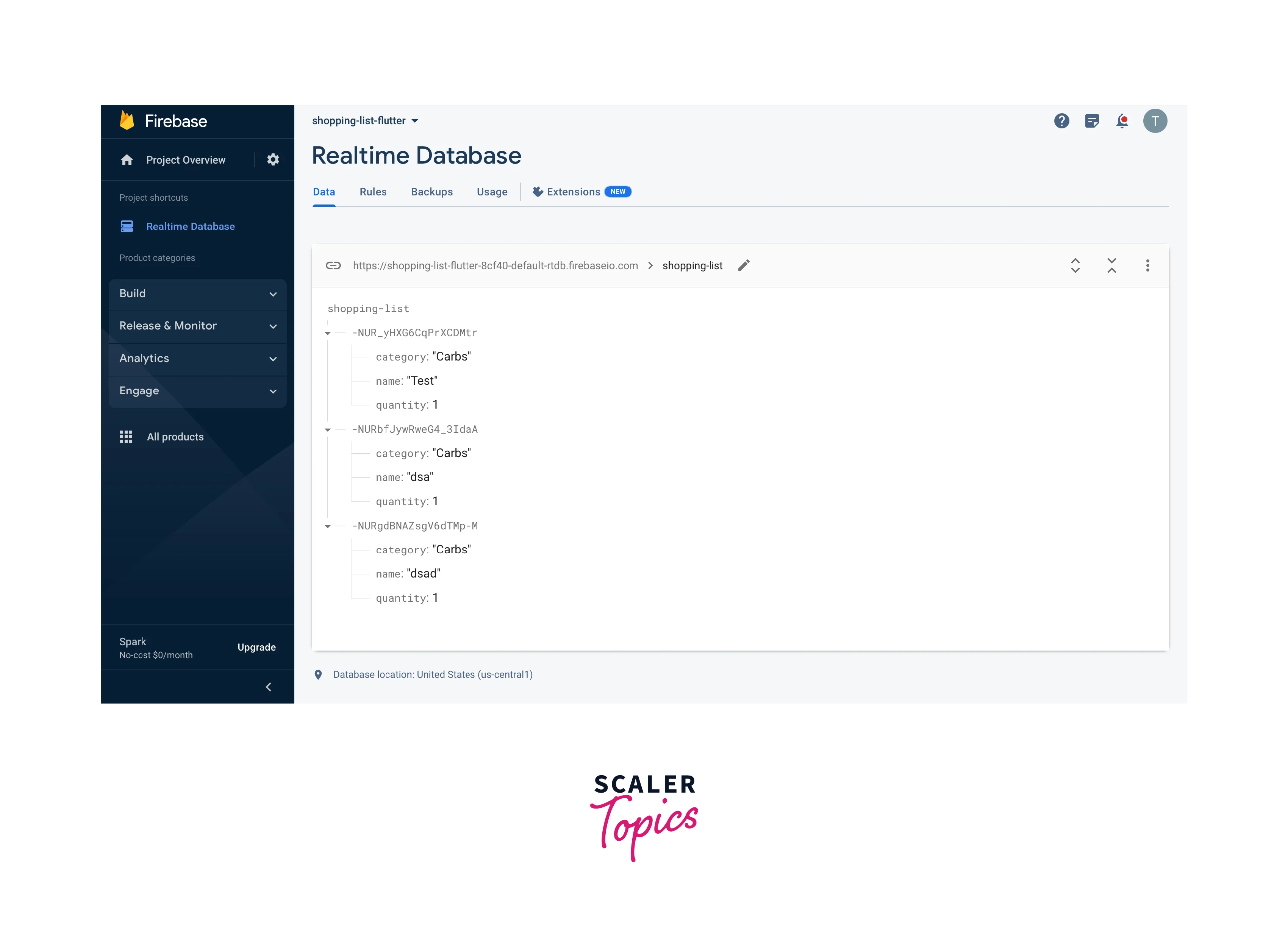Toggle the Build section expander
This screenshot has height=935, width=1288.
(275, 293)
